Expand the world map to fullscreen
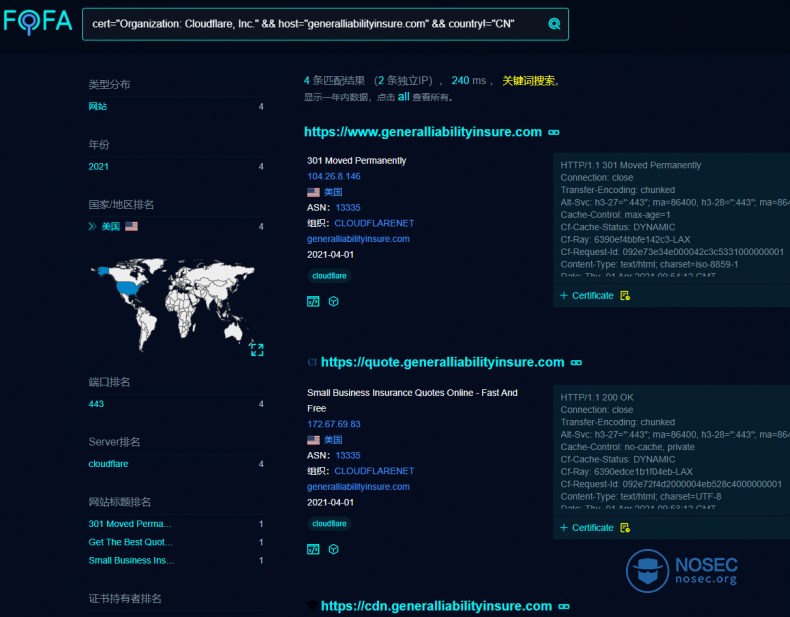This screenshot has height=617, width=790. pyautogui.click(x=257, y=350)
